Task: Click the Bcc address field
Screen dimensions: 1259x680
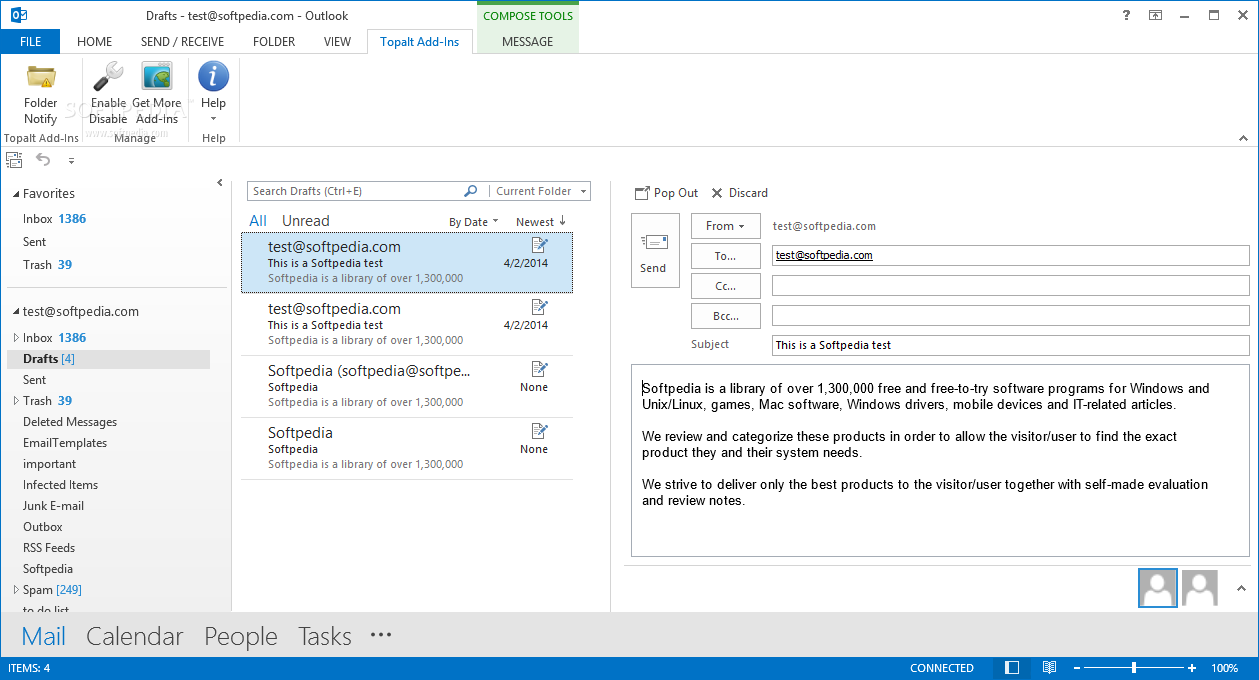Action: tap(1010, 316)
